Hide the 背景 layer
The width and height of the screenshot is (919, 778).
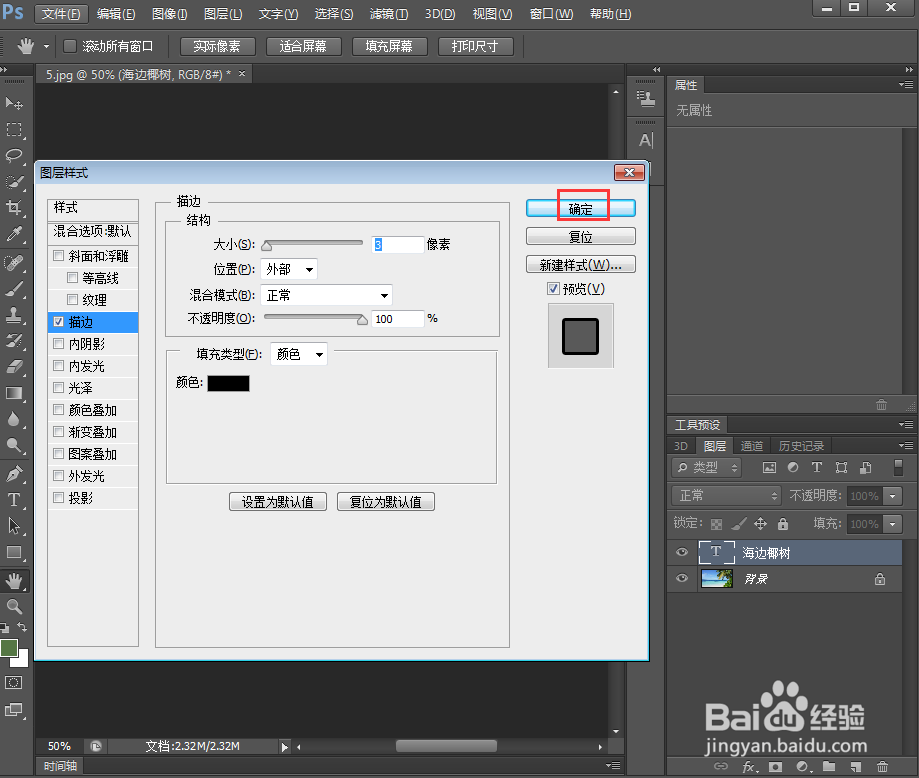681,578
